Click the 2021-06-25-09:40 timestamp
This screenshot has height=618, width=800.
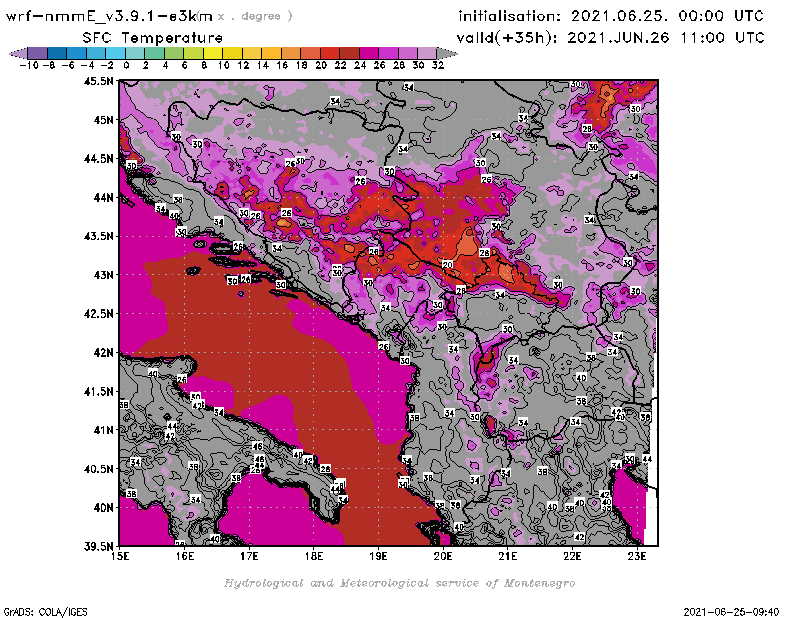(731, 612)
